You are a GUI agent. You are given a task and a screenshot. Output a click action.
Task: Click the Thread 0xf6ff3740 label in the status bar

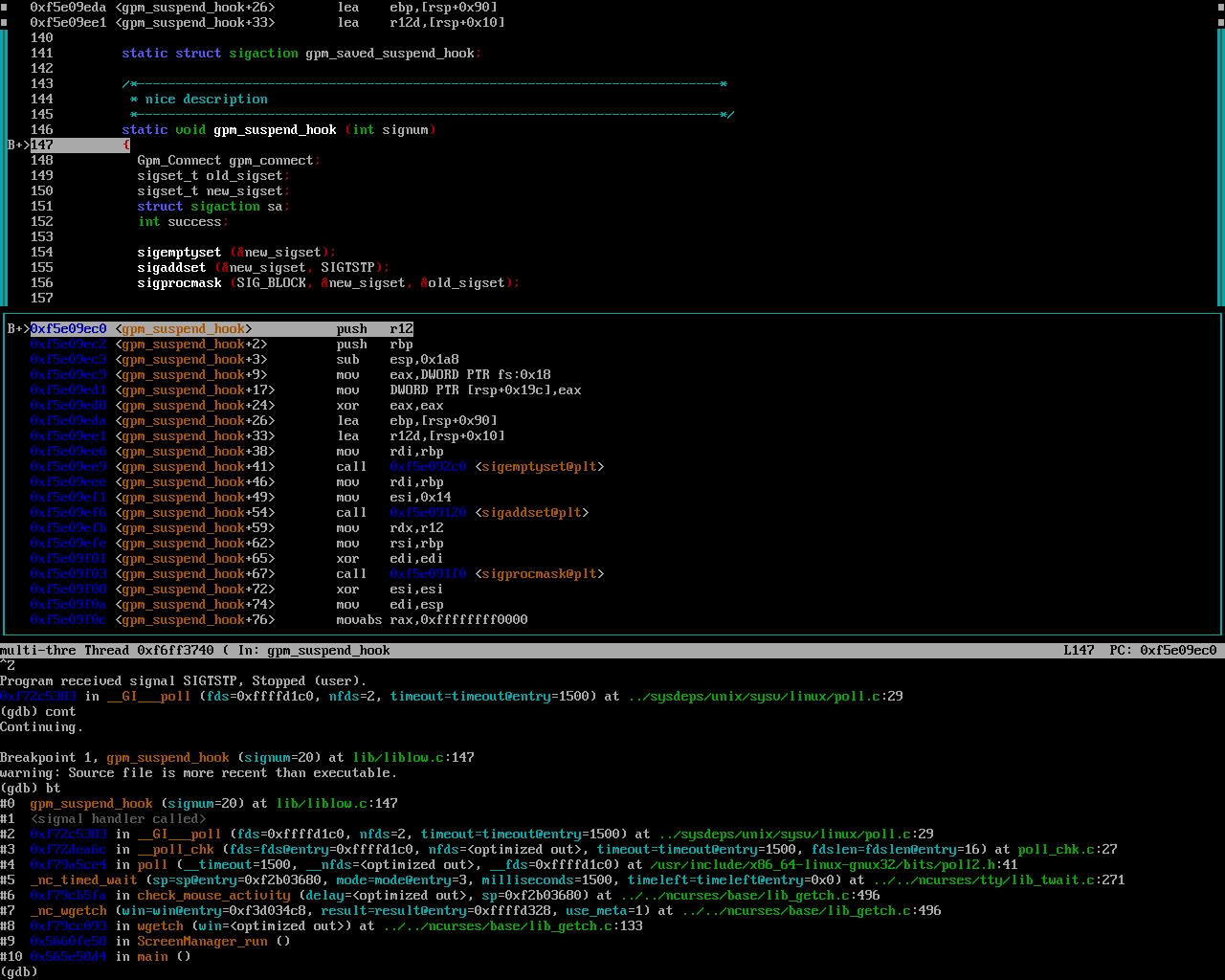[148, 651]
